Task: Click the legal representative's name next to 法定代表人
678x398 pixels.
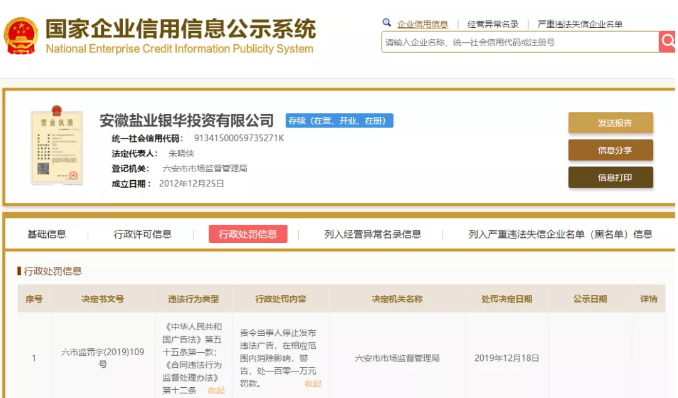Action: coord(181,153)
